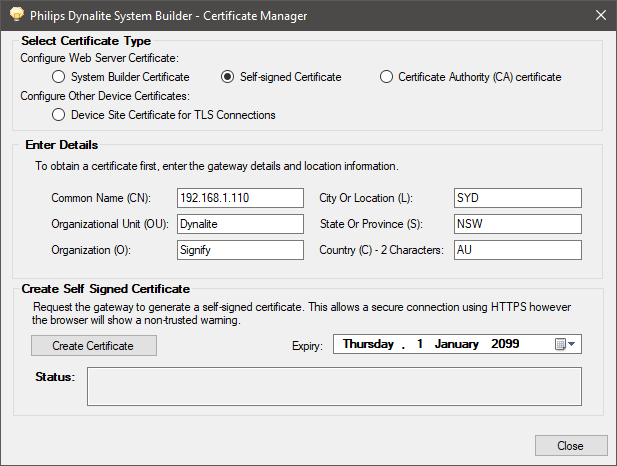The image size is (617, 466).
Task: Click the Create Certificate button
Action: (94, 346)
